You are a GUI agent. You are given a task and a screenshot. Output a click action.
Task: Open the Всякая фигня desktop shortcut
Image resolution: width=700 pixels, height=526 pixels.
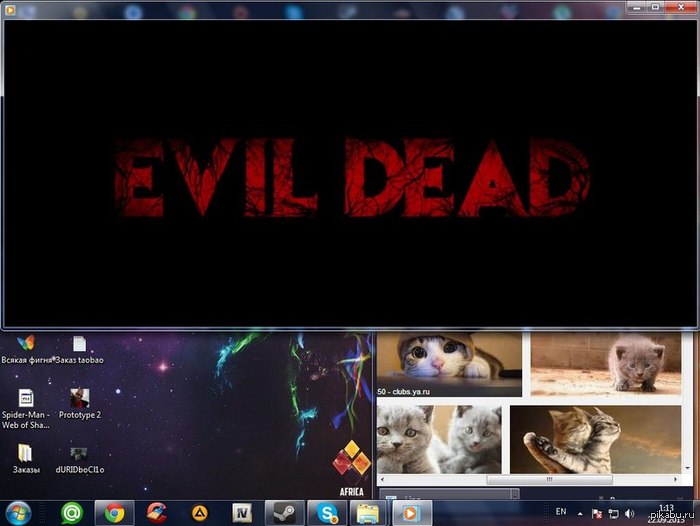(x=26, y=344)
